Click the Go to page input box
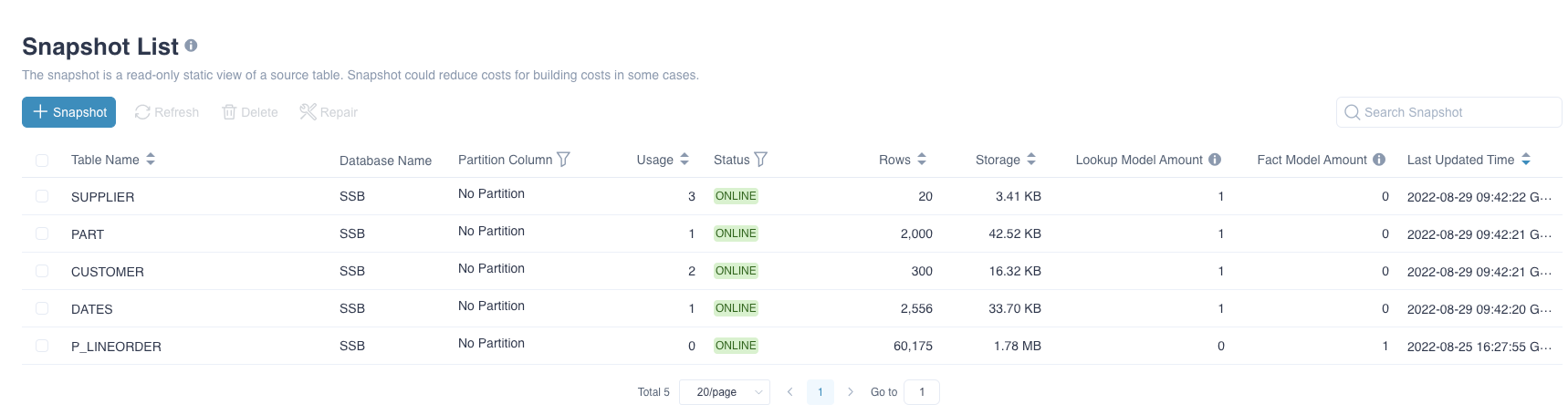This screenshot has width=1568, height=415. point(921,392)
